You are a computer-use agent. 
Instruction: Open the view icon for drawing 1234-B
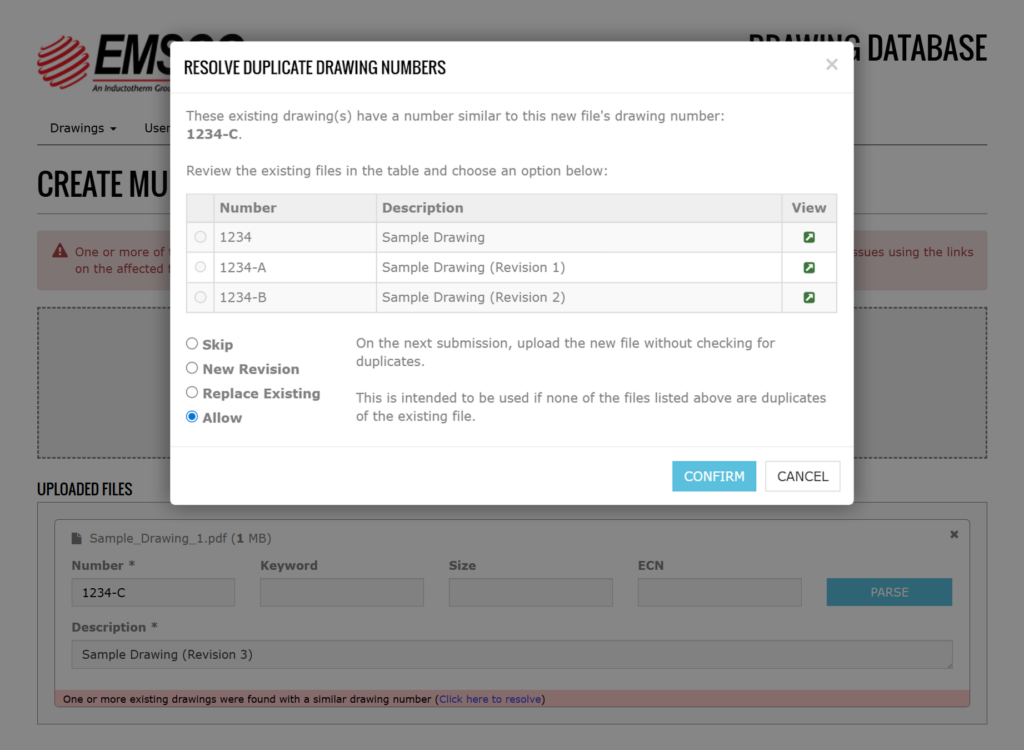click(x=808, y=297)
